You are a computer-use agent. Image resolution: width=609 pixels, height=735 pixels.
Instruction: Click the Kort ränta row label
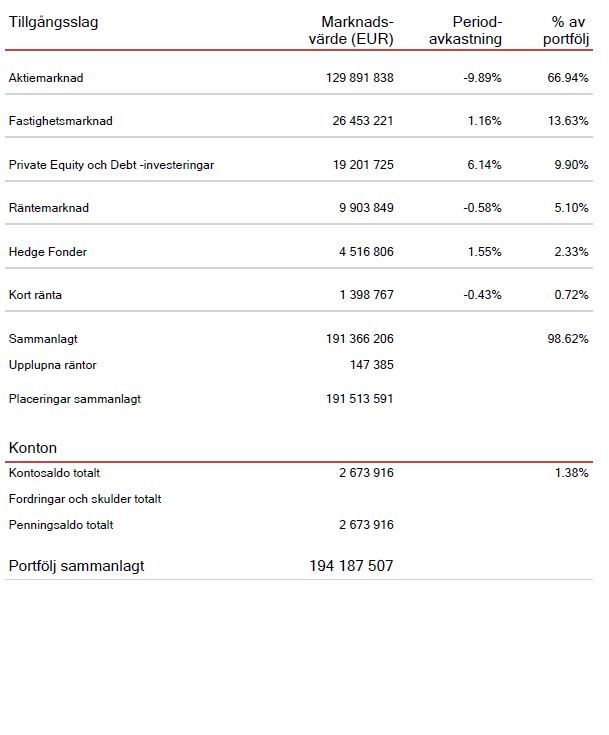point(35,295)
